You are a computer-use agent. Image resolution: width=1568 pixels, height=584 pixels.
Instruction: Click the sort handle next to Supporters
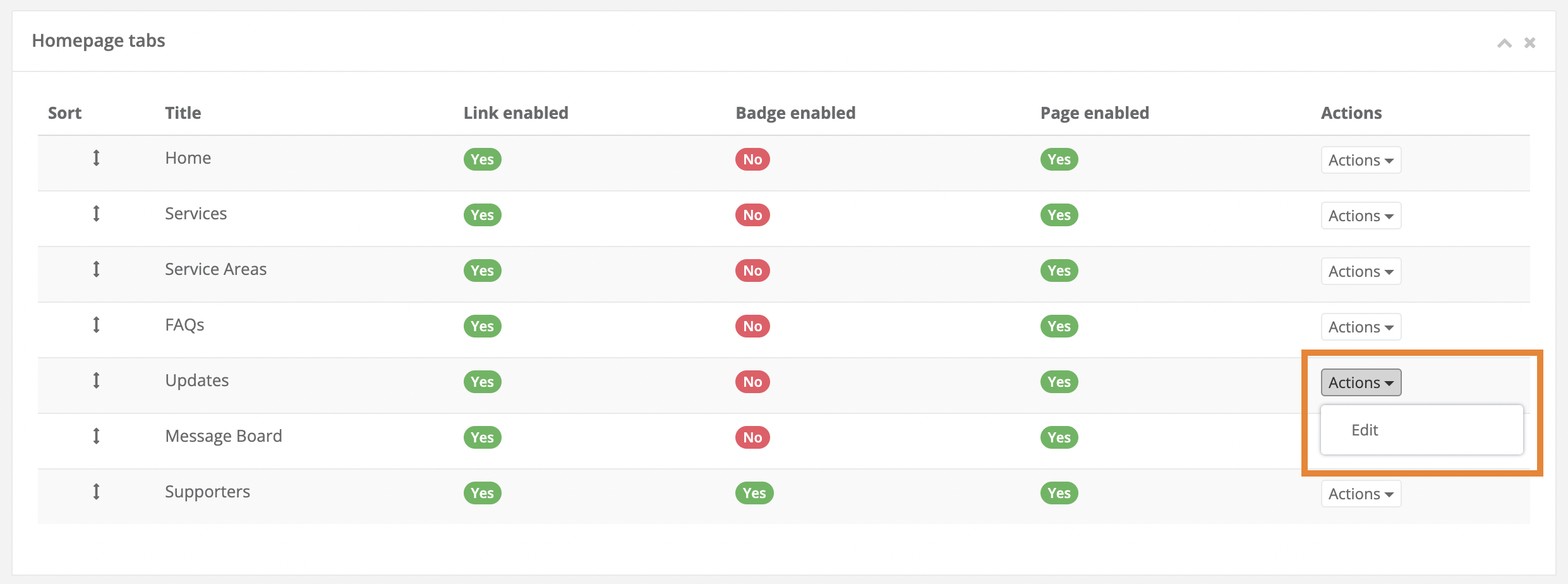click(96, 492)
